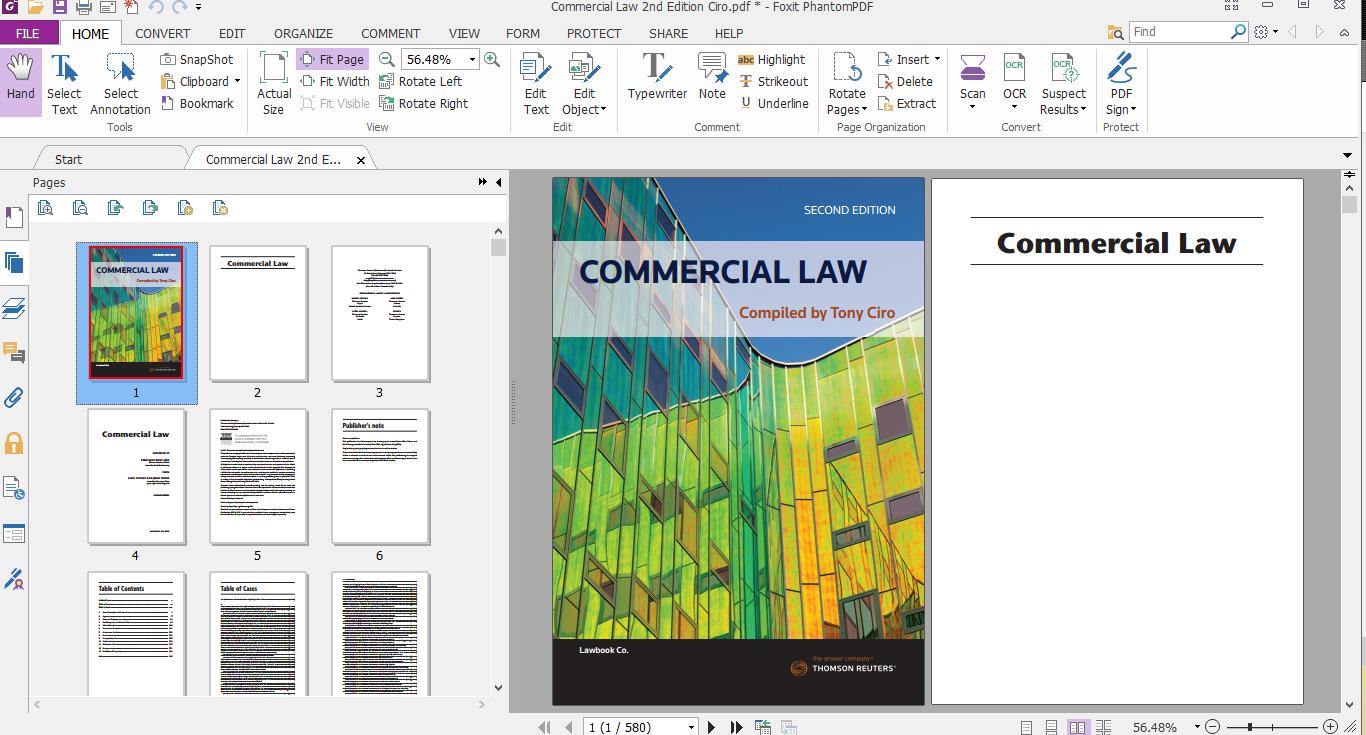Open the HELP ribbon tab
This screenshot has height=735, width=1366.
[x=729, y=33]
